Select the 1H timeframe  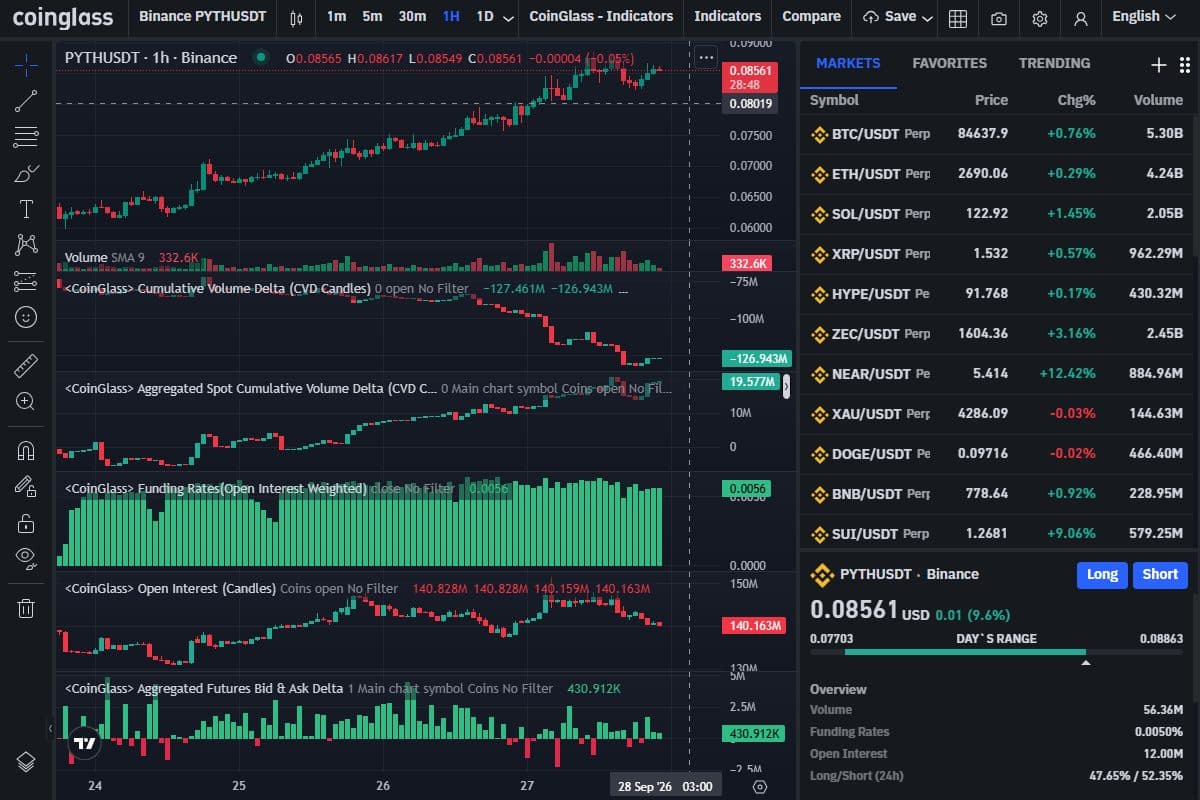coord(451,16)
